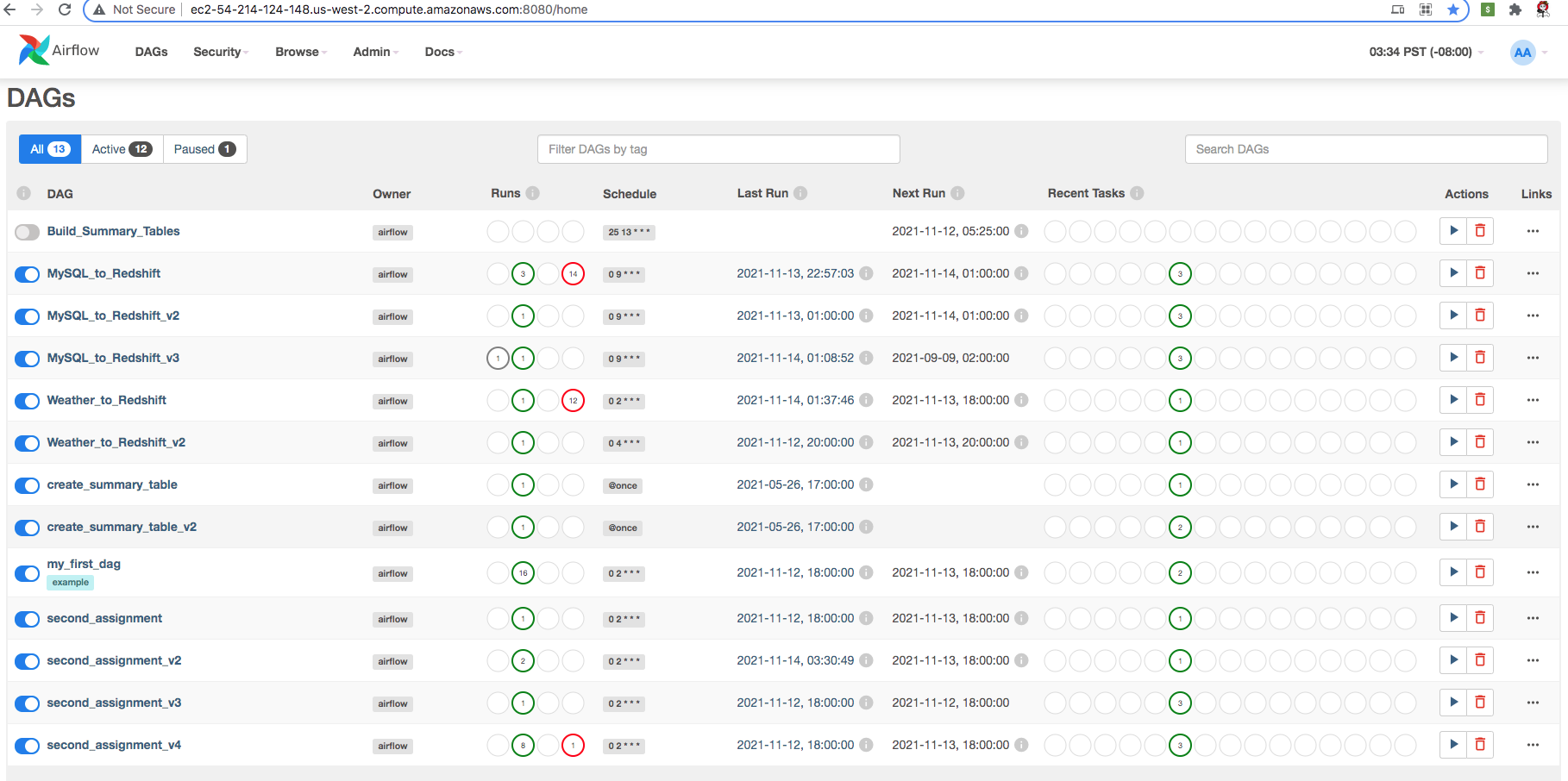Click the Filter DAGs by tag field
This screenshot has width=1568, height=781.
coord(718,149)
